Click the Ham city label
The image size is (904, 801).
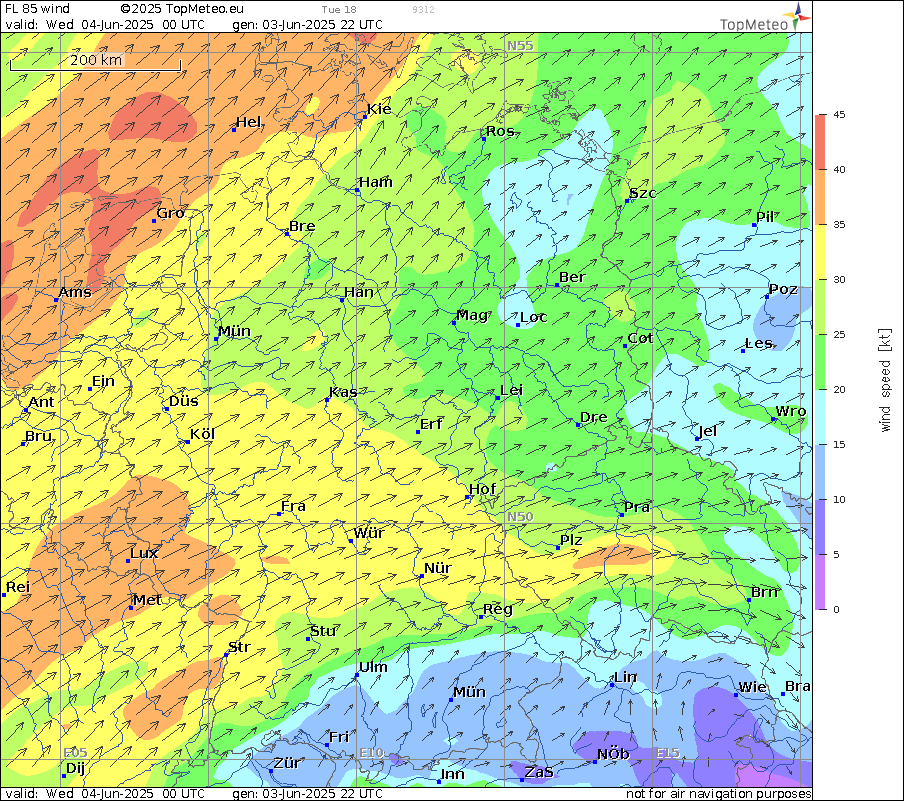376,182
